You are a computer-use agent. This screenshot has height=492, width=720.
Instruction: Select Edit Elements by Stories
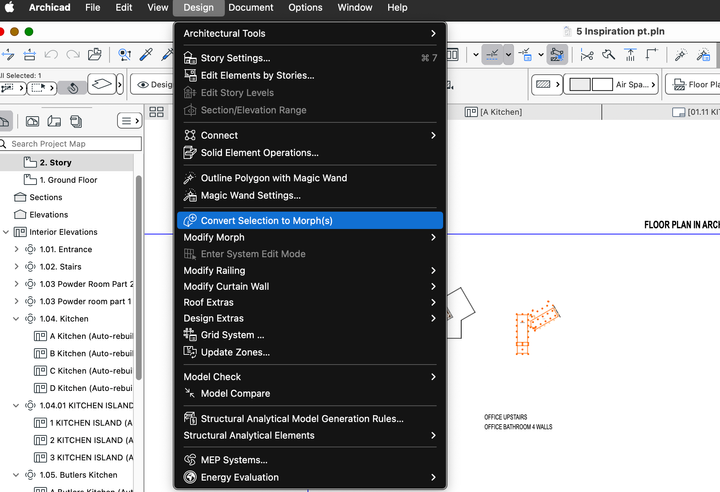pos(310,75)
